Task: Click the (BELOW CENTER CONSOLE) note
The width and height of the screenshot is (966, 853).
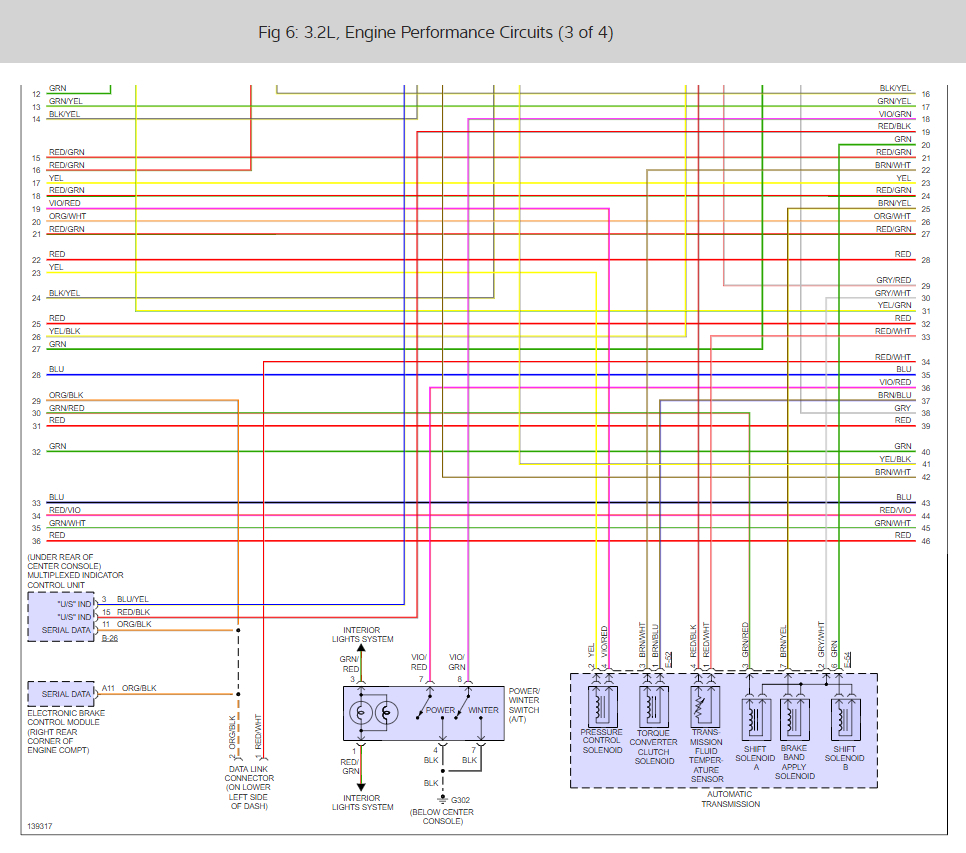Action: [442, 817]
